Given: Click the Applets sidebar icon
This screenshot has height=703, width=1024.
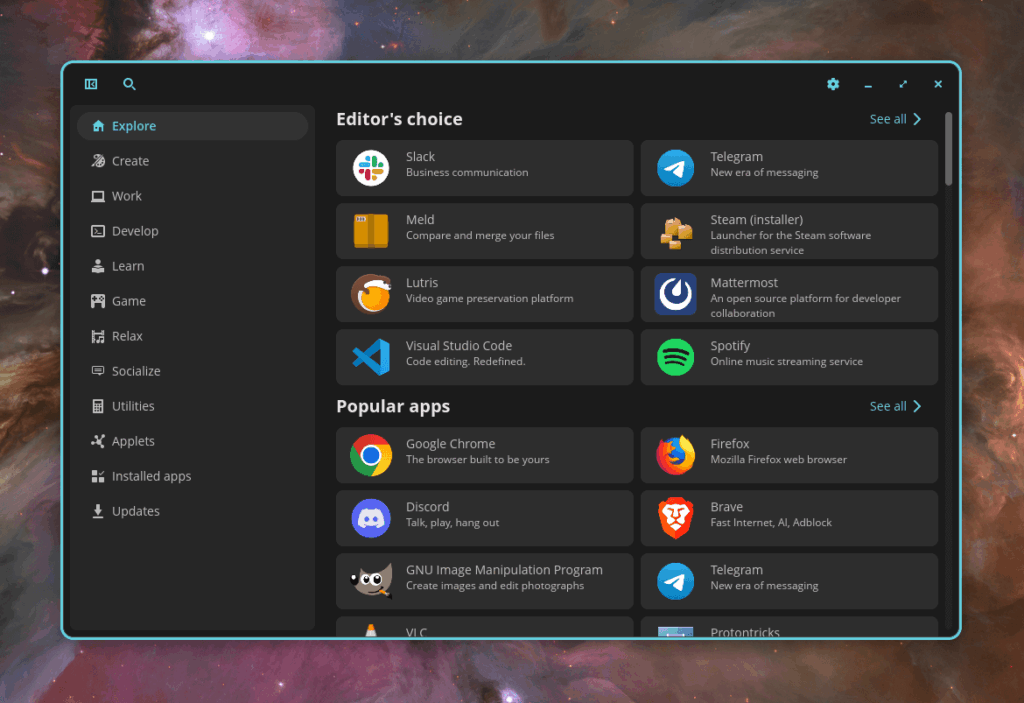Looking at the screenshot, I should [x=98, y=441].
